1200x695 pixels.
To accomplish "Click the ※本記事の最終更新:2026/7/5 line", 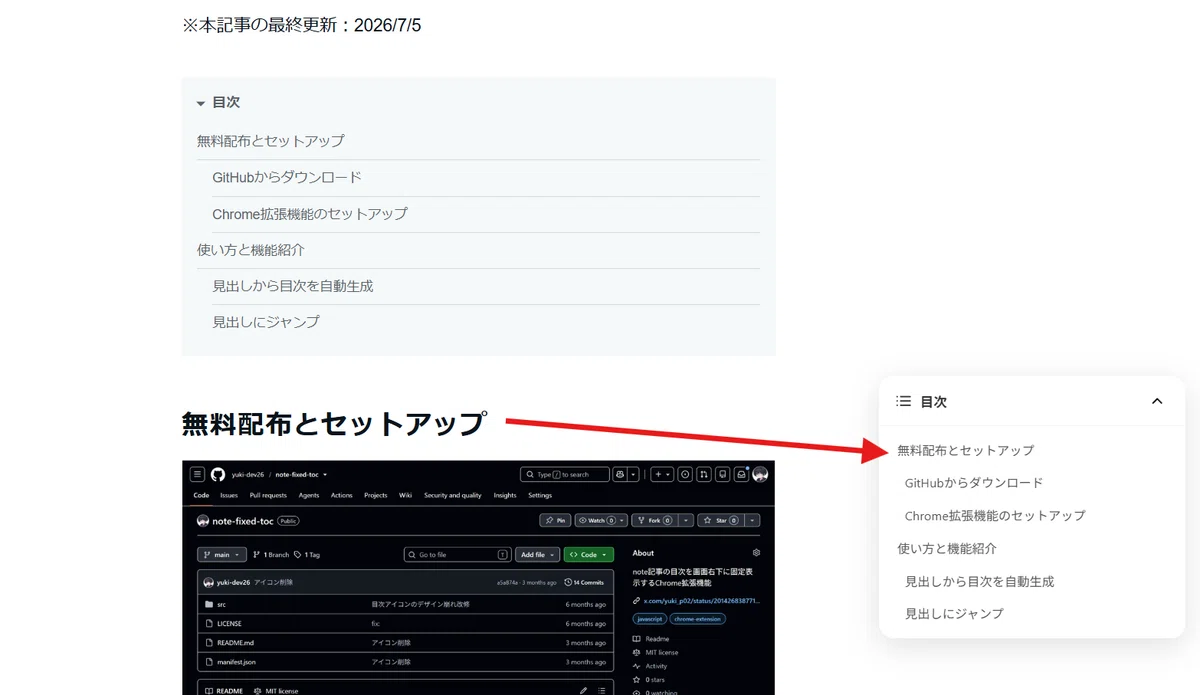I will pyautogui.click(x=302, y=25).
